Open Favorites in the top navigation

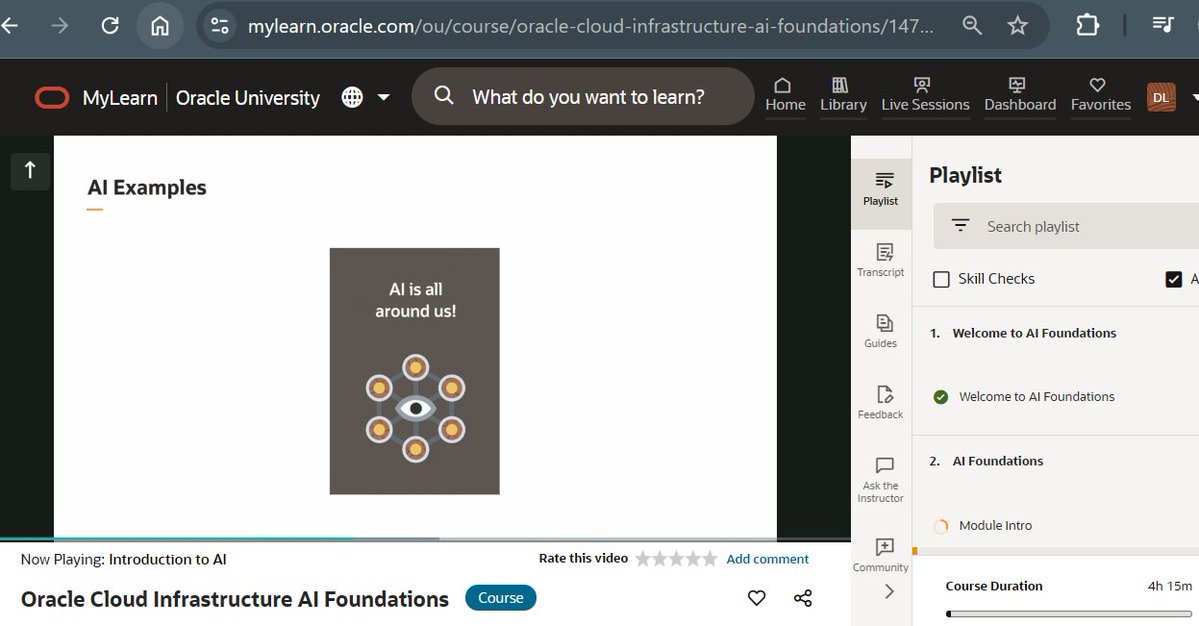(1100, 95)
